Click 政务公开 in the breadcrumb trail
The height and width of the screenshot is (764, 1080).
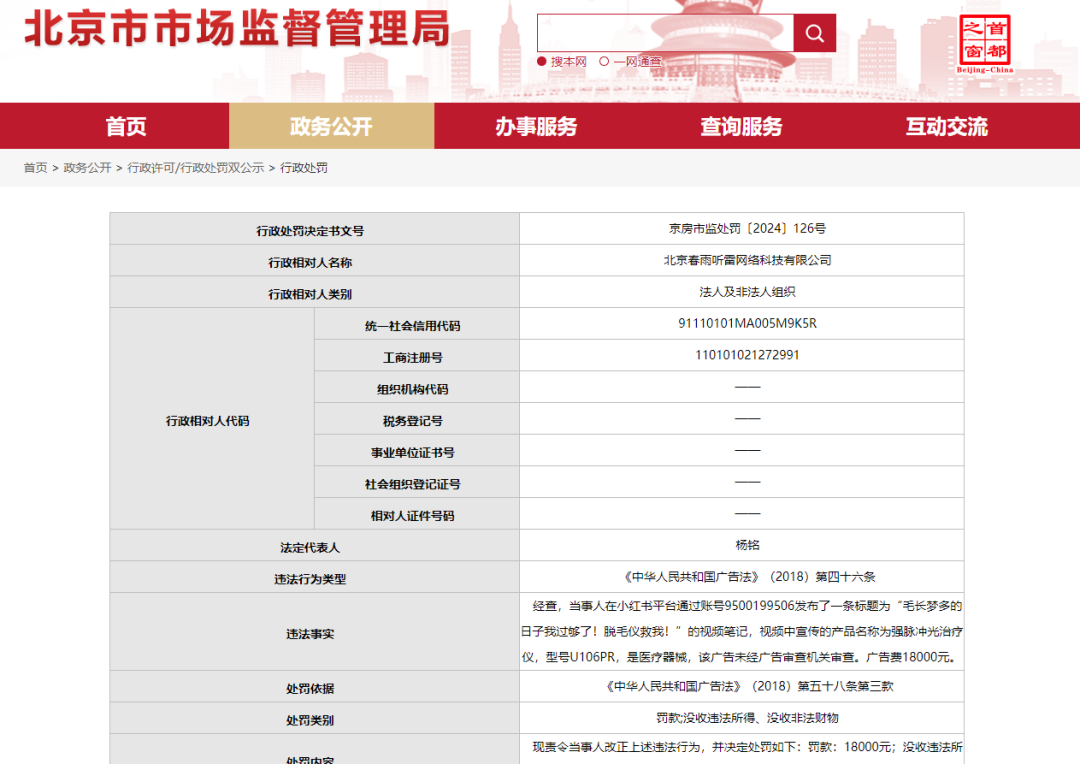click(x=87, y=168)
